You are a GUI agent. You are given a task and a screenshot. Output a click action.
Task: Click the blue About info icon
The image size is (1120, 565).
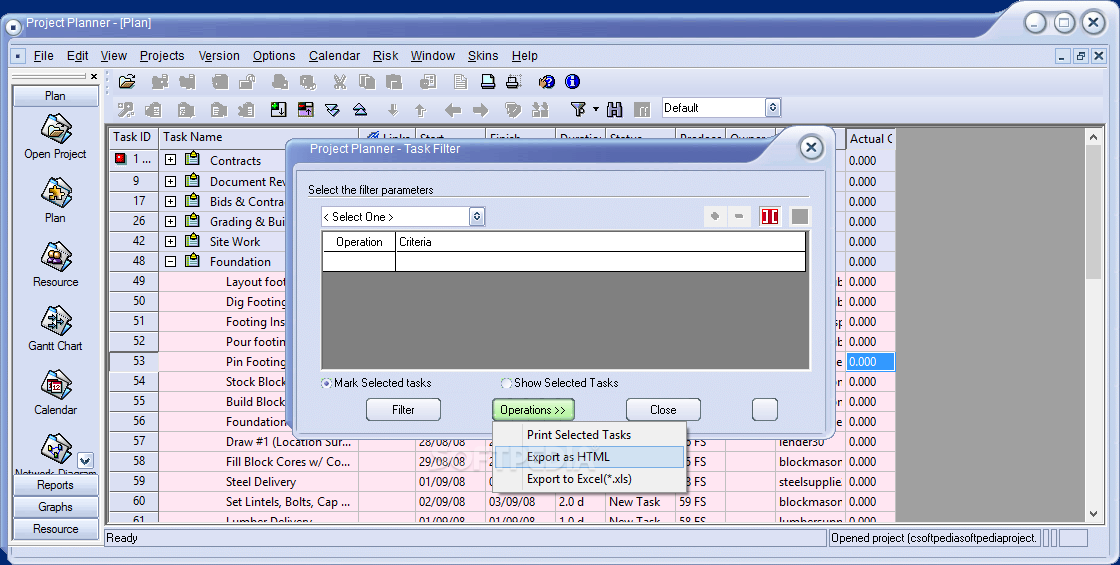[x=572, y=81]
